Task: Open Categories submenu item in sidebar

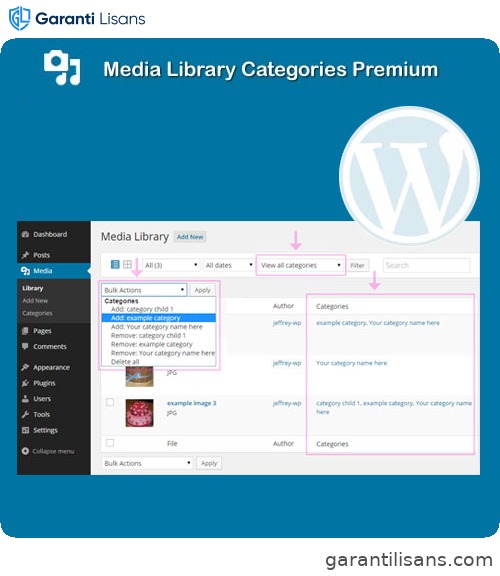Action: click(x=37, y=313)
